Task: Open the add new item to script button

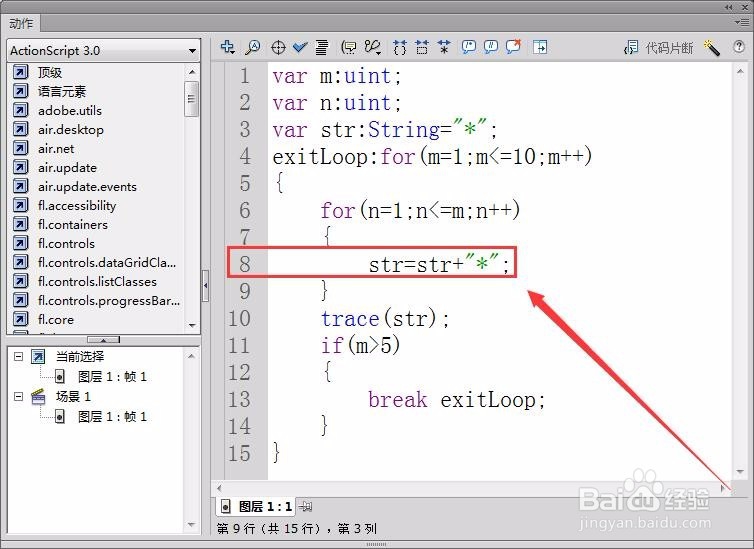Action: point(227,47)
